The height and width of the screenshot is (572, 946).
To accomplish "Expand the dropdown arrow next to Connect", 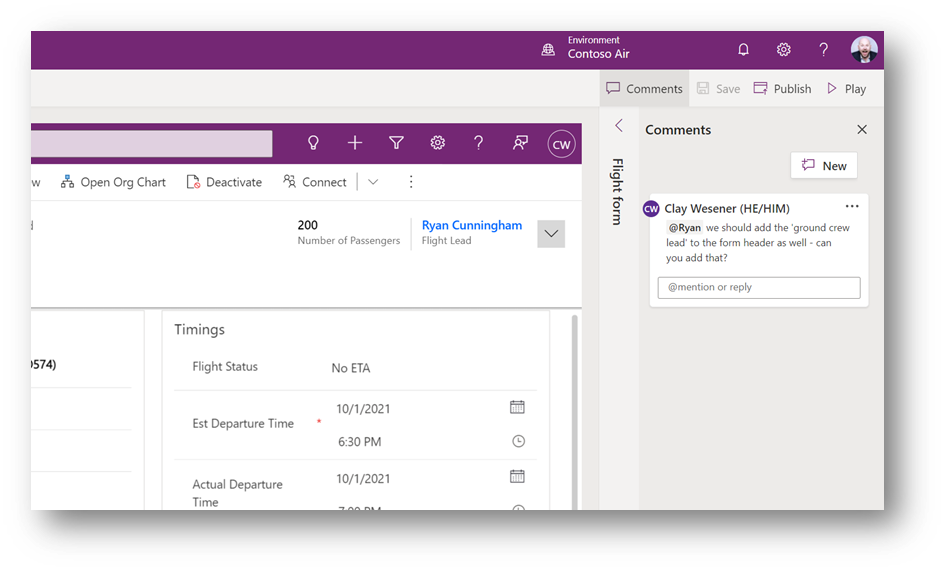I will pyautogui.click(x=373, y=182).
